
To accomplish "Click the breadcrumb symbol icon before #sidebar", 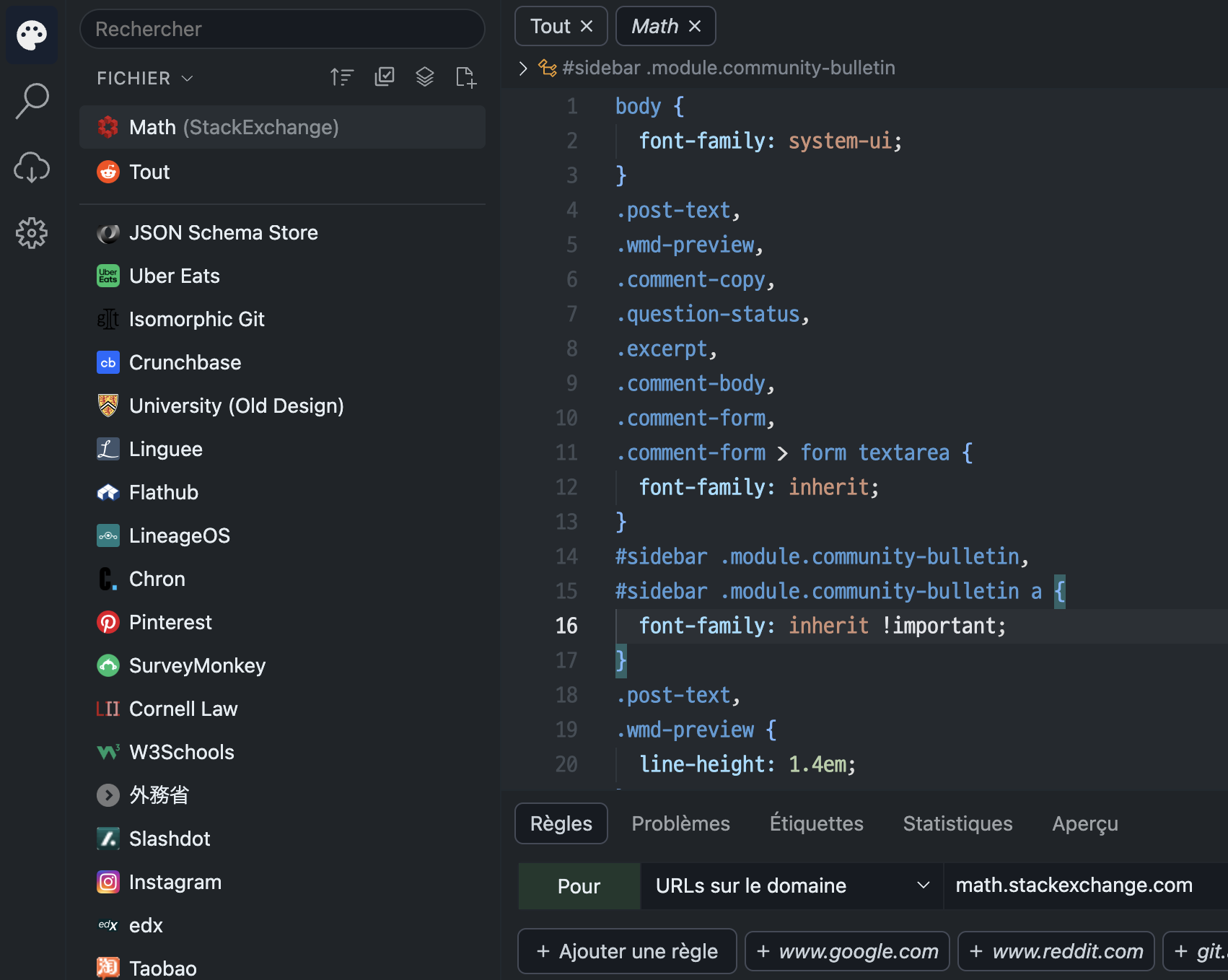I will coord(548,68).
